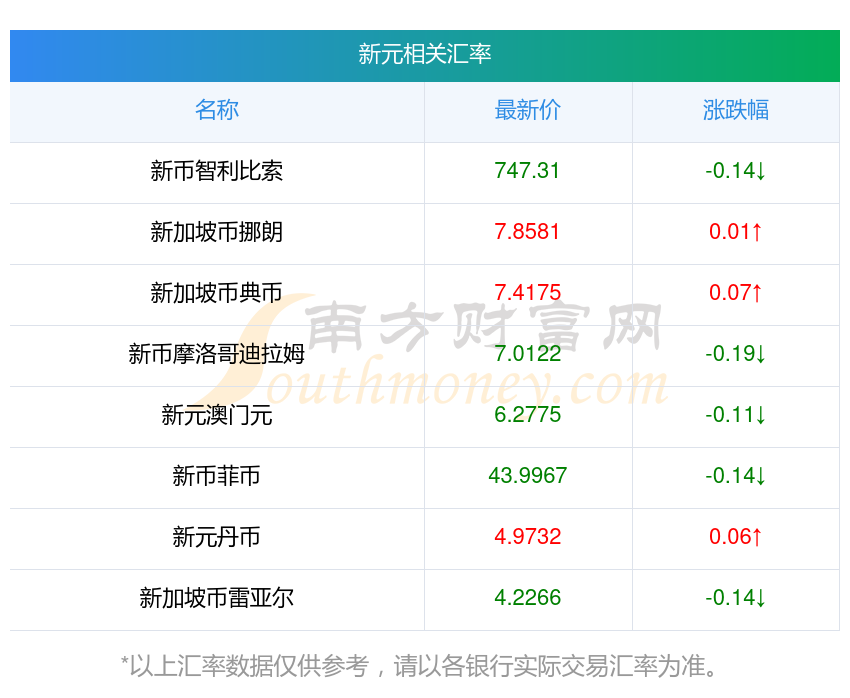Click the price value 4.2266
850x698 pixels.
527,598
